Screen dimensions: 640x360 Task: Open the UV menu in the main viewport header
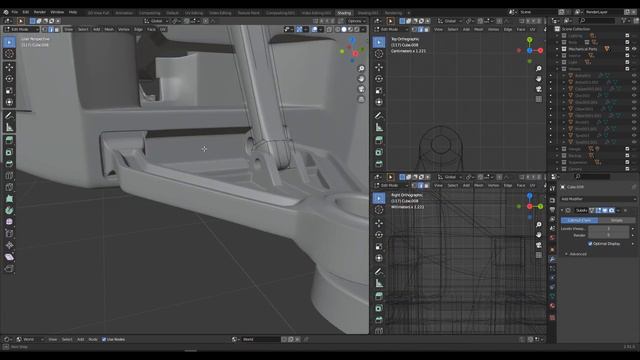(x=162, y=29)
